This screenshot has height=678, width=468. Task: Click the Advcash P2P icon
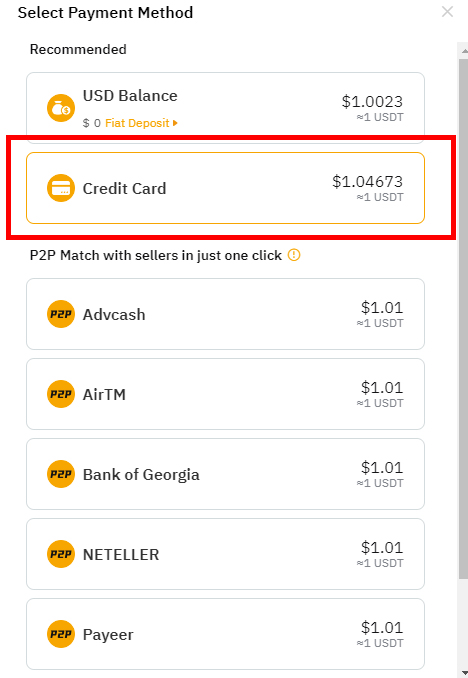(61, 314)
